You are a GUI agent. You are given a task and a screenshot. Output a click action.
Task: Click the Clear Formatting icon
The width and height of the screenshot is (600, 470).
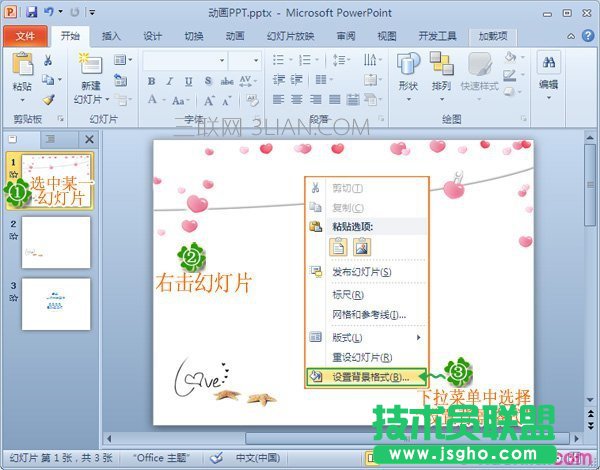(252, 100)
